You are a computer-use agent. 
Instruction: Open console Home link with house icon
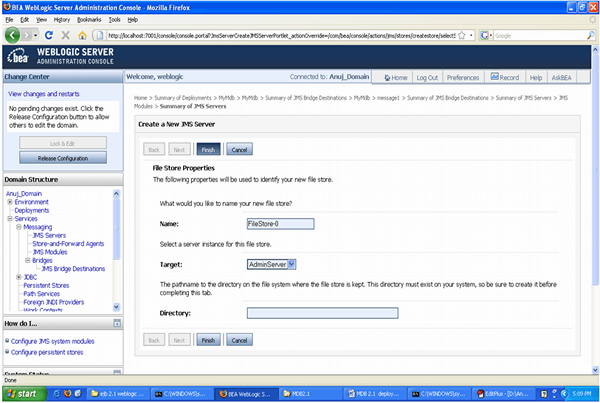[395, 77]
